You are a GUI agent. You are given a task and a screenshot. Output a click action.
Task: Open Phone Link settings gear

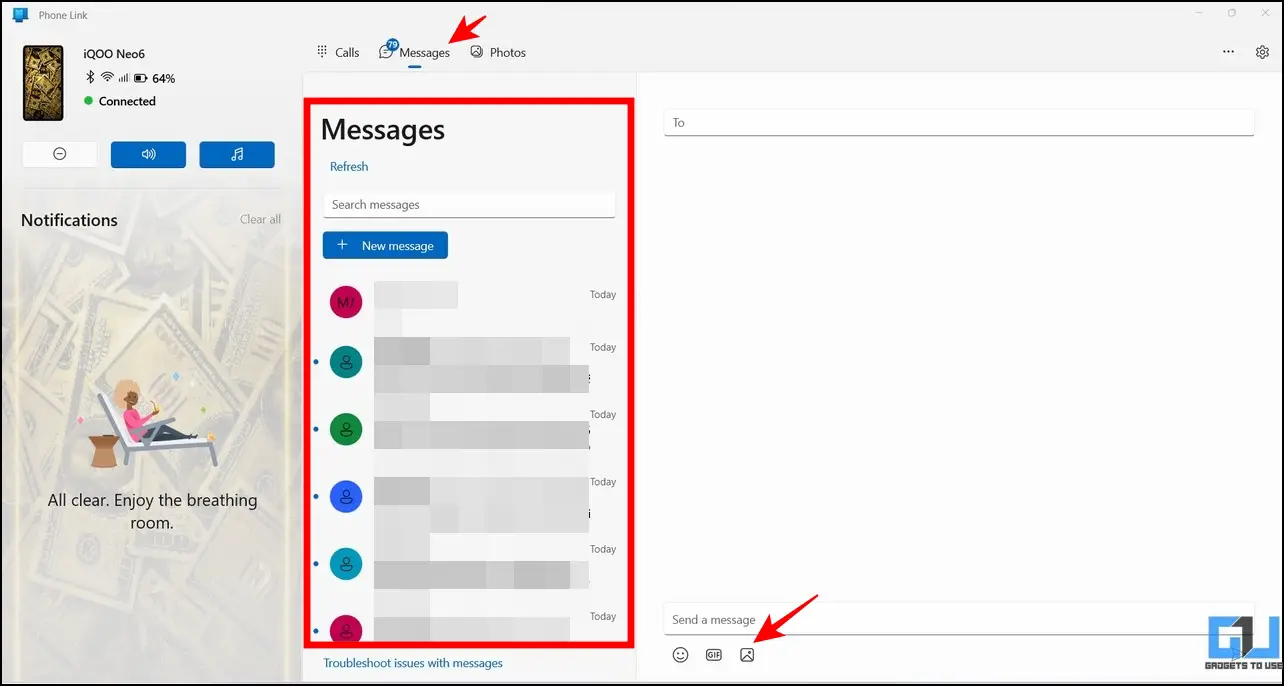[1262, 52]
